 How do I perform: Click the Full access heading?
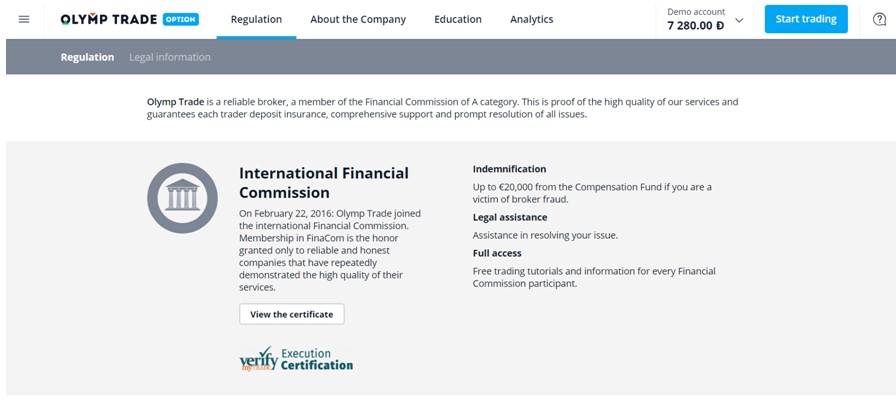[x=497, y=253]
